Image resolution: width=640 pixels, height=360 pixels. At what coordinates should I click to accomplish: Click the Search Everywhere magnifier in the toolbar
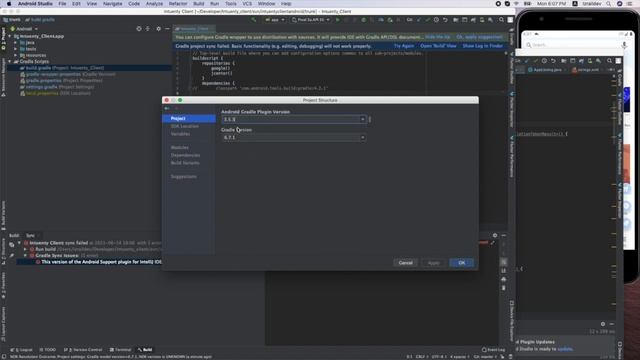[x=502, y=20]
